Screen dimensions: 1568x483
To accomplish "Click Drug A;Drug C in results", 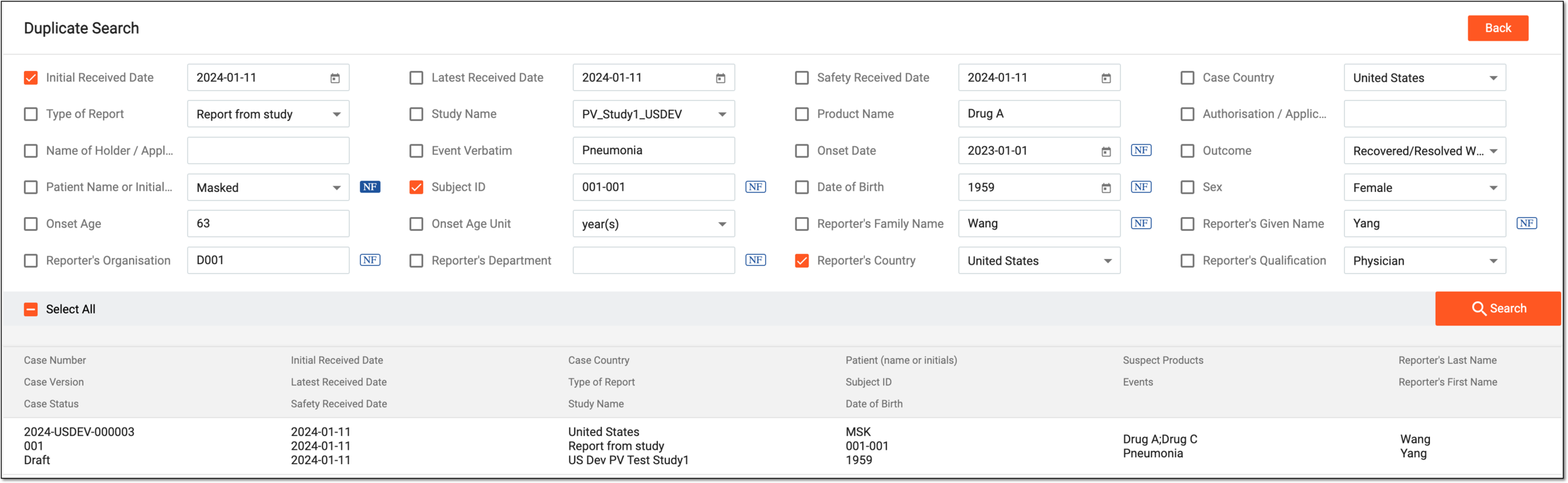I will point(1160,440).
